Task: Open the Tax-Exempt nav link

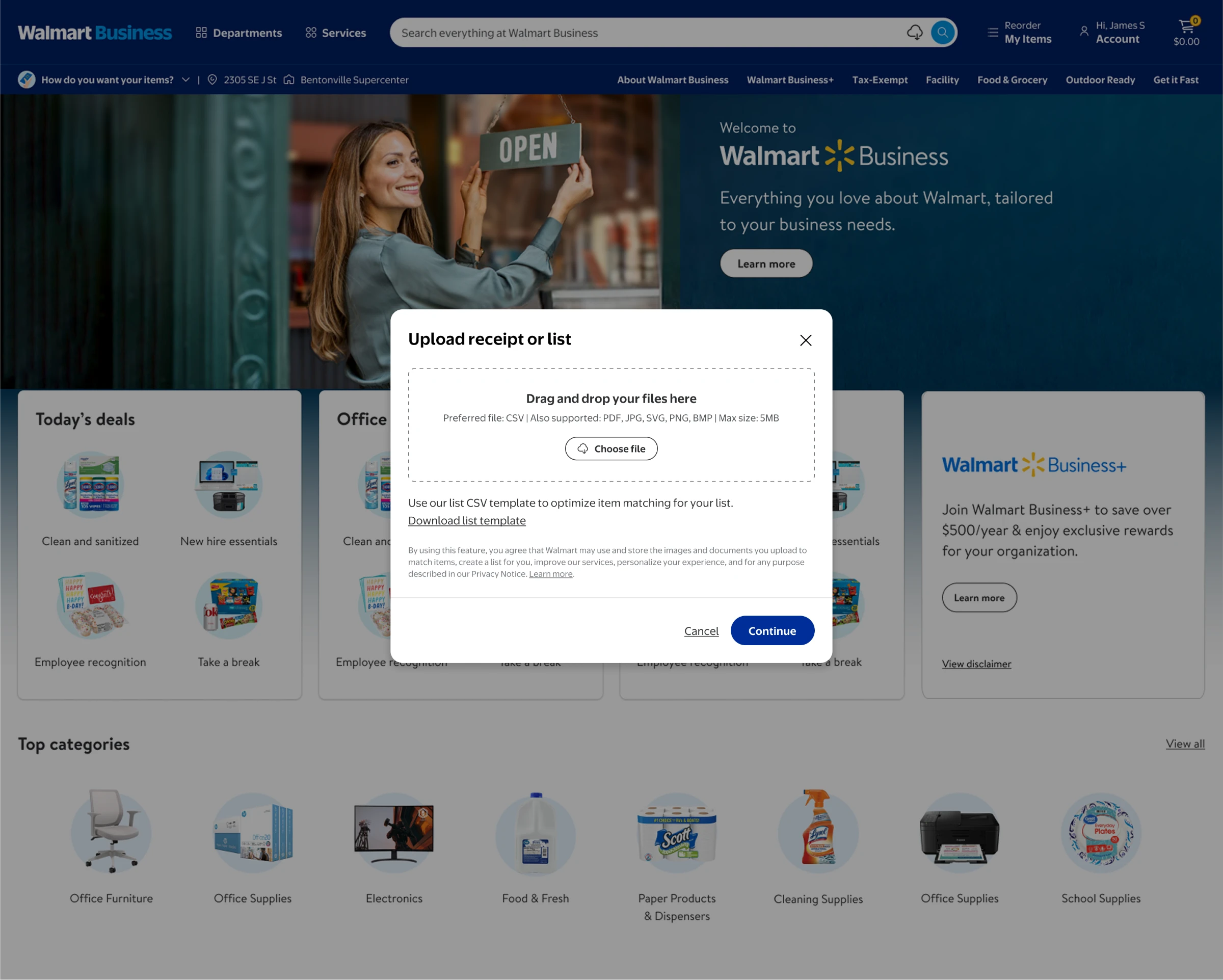Action: tap(880, 80)
